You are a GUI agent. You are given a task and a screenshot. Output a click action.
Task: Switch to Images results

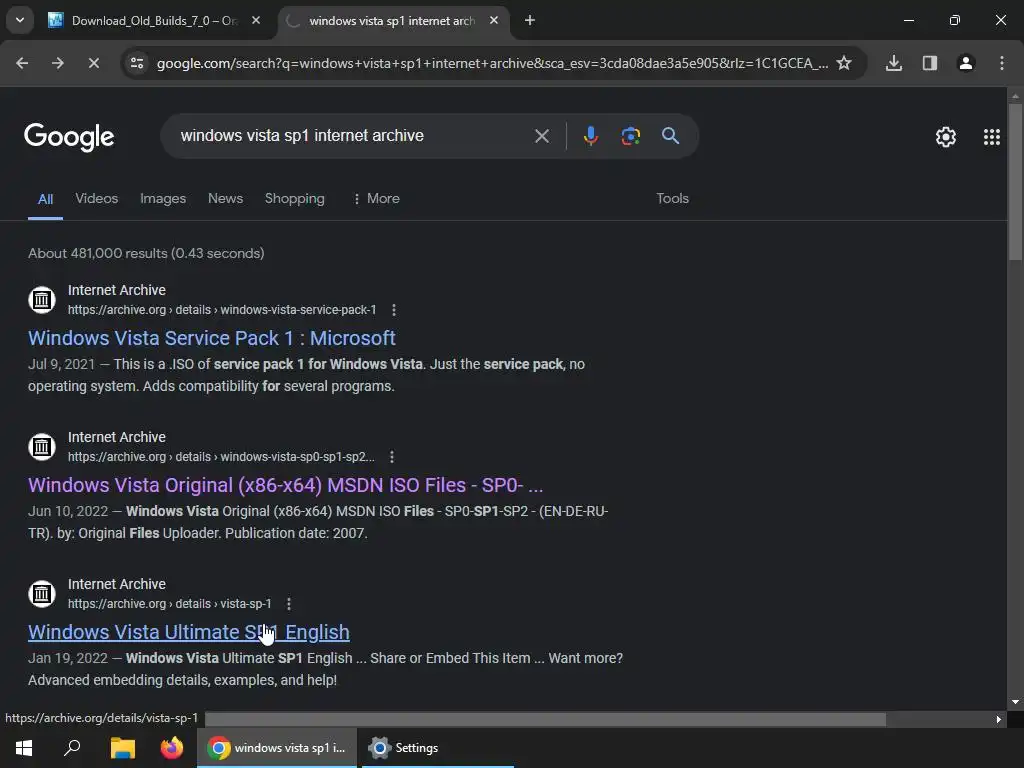(x=163, y=199)
